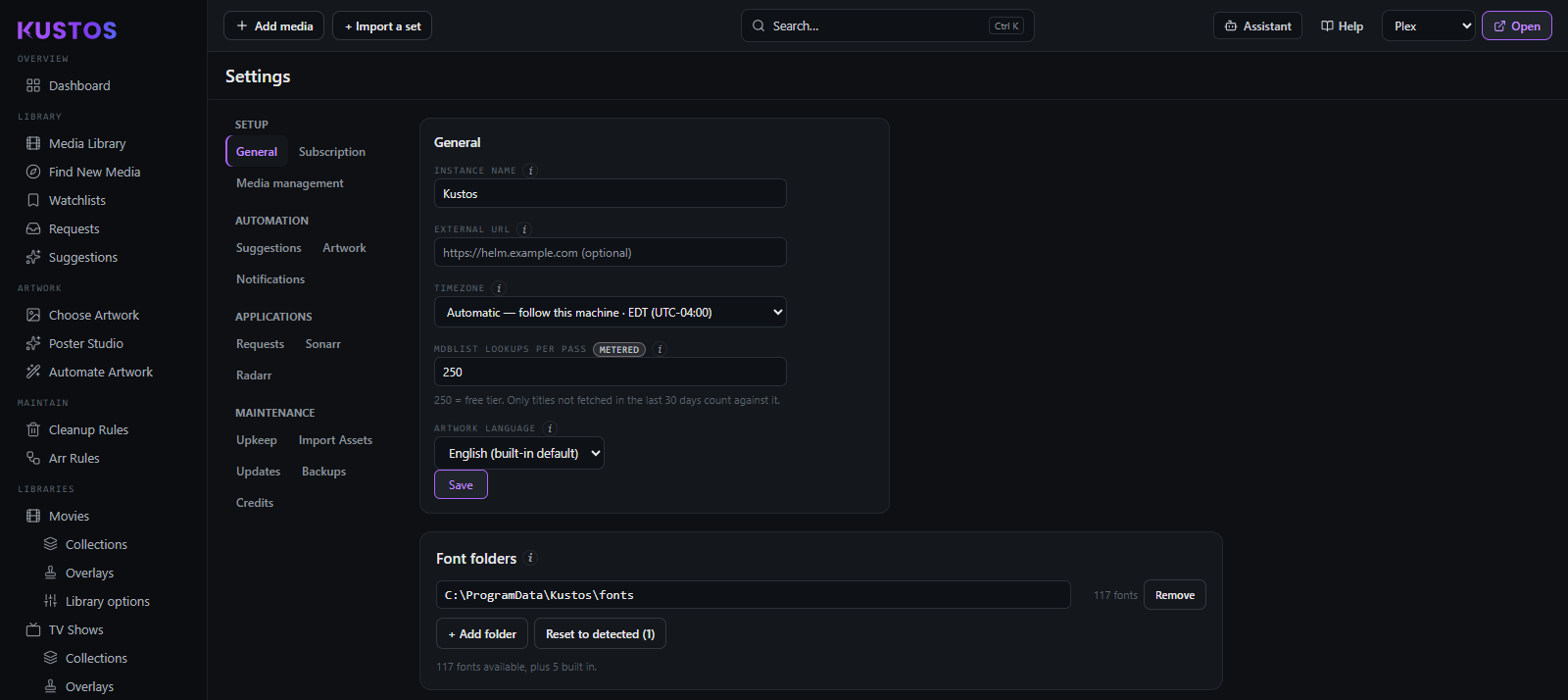Click the Instance Name input field
Image resolution: width=1568 pixels, height=700 pixels.
click(x=610, y=193)
